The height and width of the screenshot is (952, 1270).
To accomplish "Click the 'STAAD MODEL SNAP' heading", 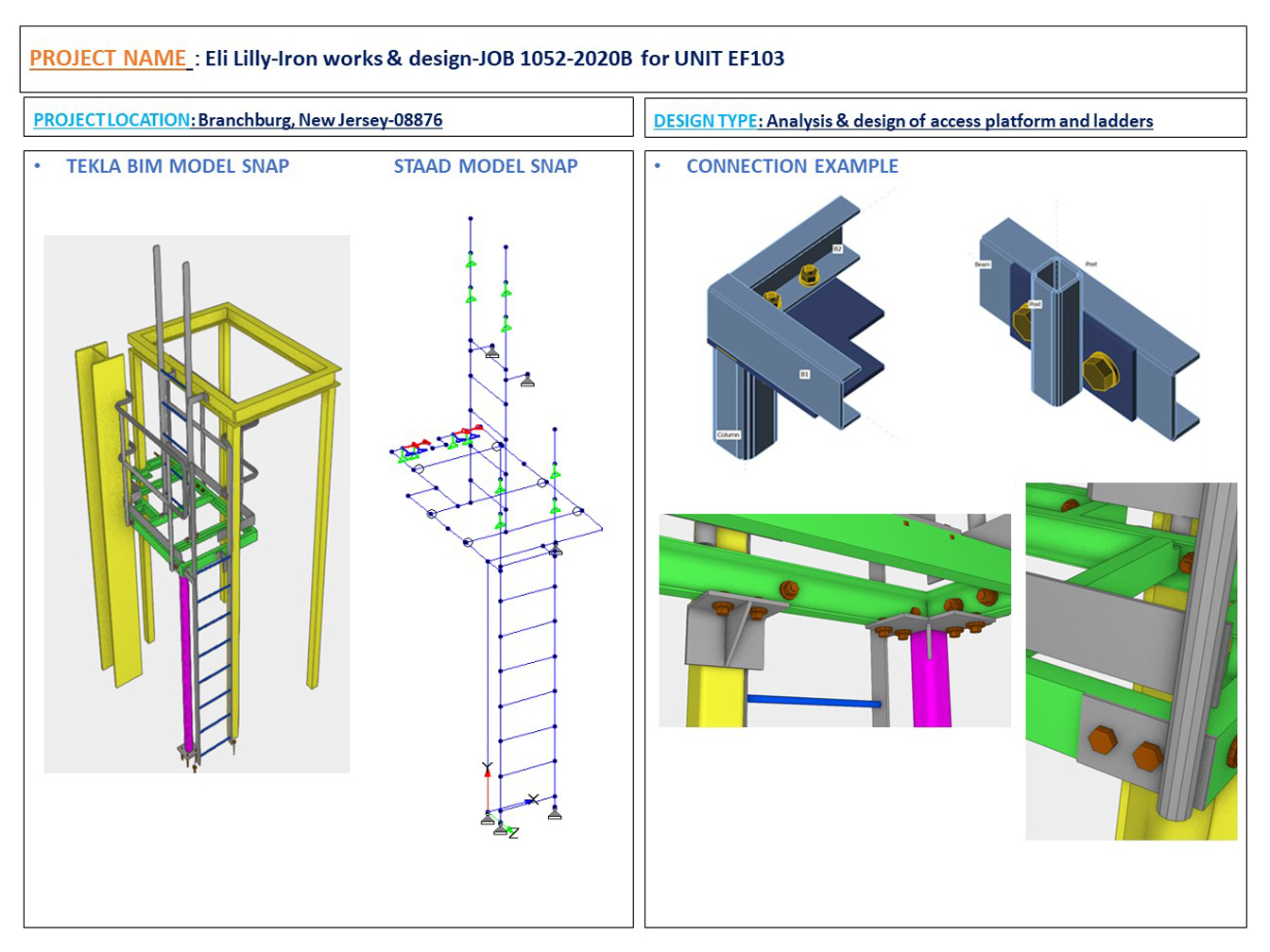I will (x=486, y=166).
